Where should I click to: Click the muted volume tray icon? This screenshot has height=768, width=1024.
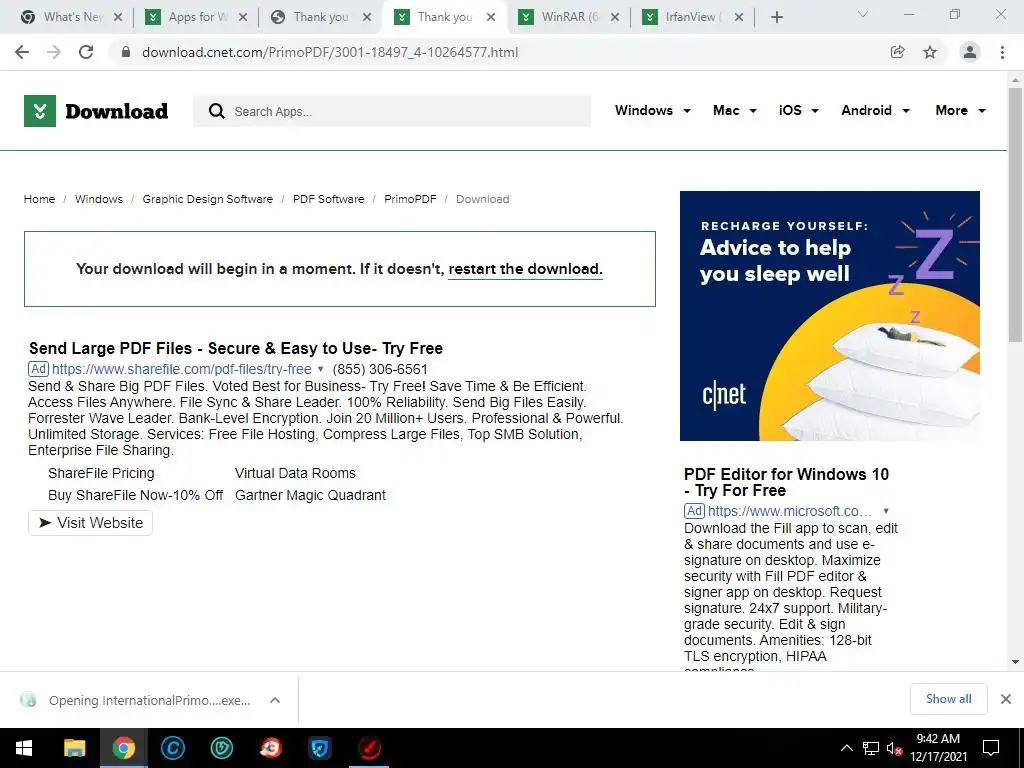894,748
